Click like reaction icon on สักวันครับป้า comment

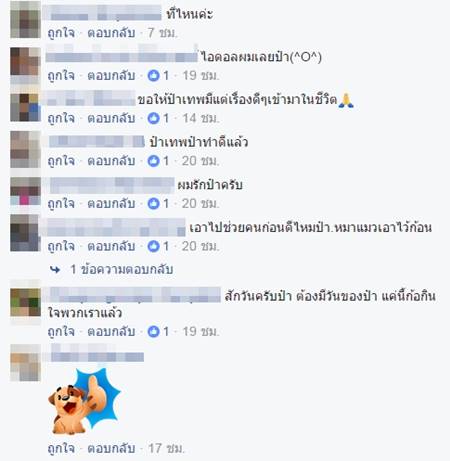coord(153,332)
